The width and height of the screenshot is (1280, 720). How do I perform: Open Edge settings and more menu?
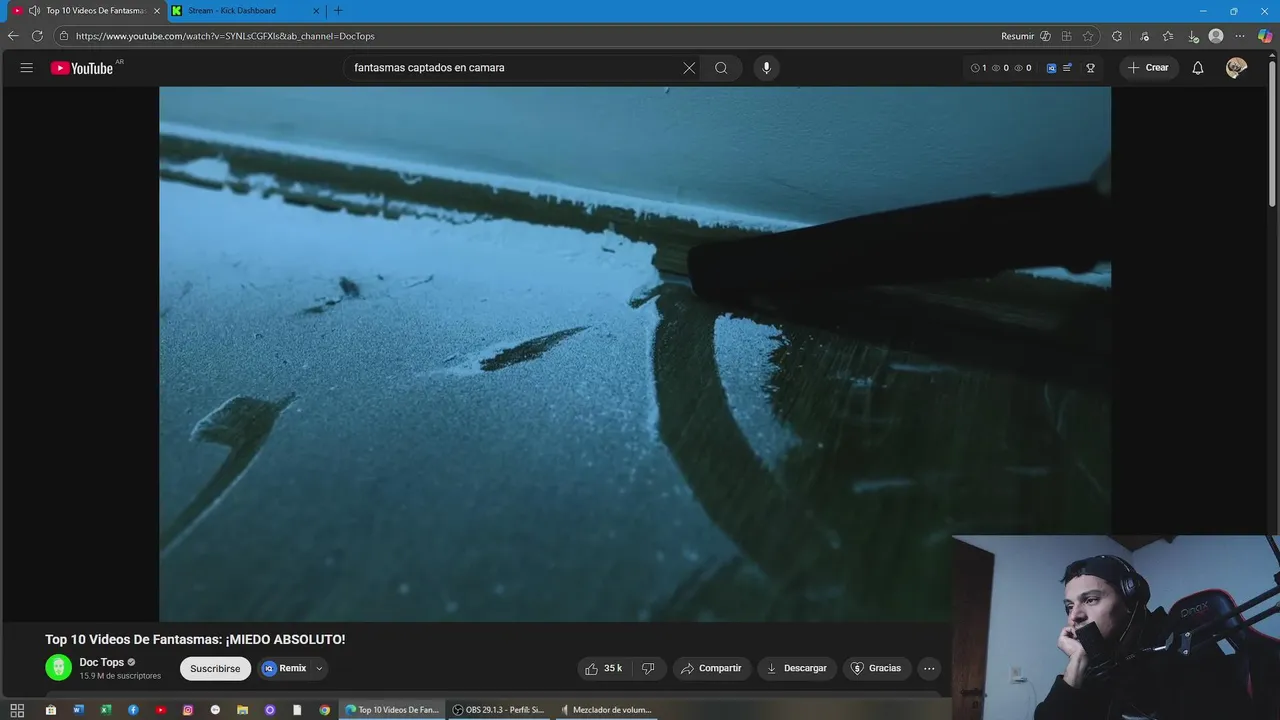pos(1240,36)
